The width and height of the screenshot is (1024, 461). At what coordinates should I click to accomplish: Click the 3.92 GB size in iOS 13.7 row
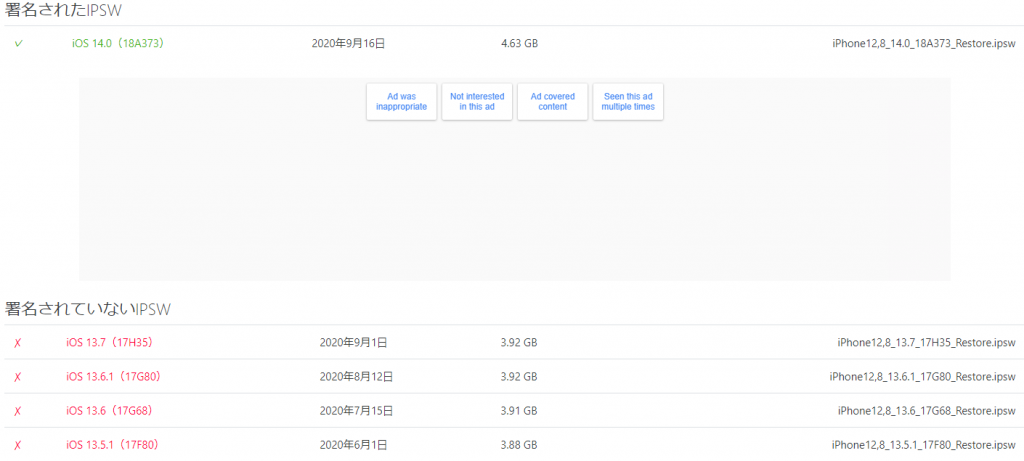[519, 342]
